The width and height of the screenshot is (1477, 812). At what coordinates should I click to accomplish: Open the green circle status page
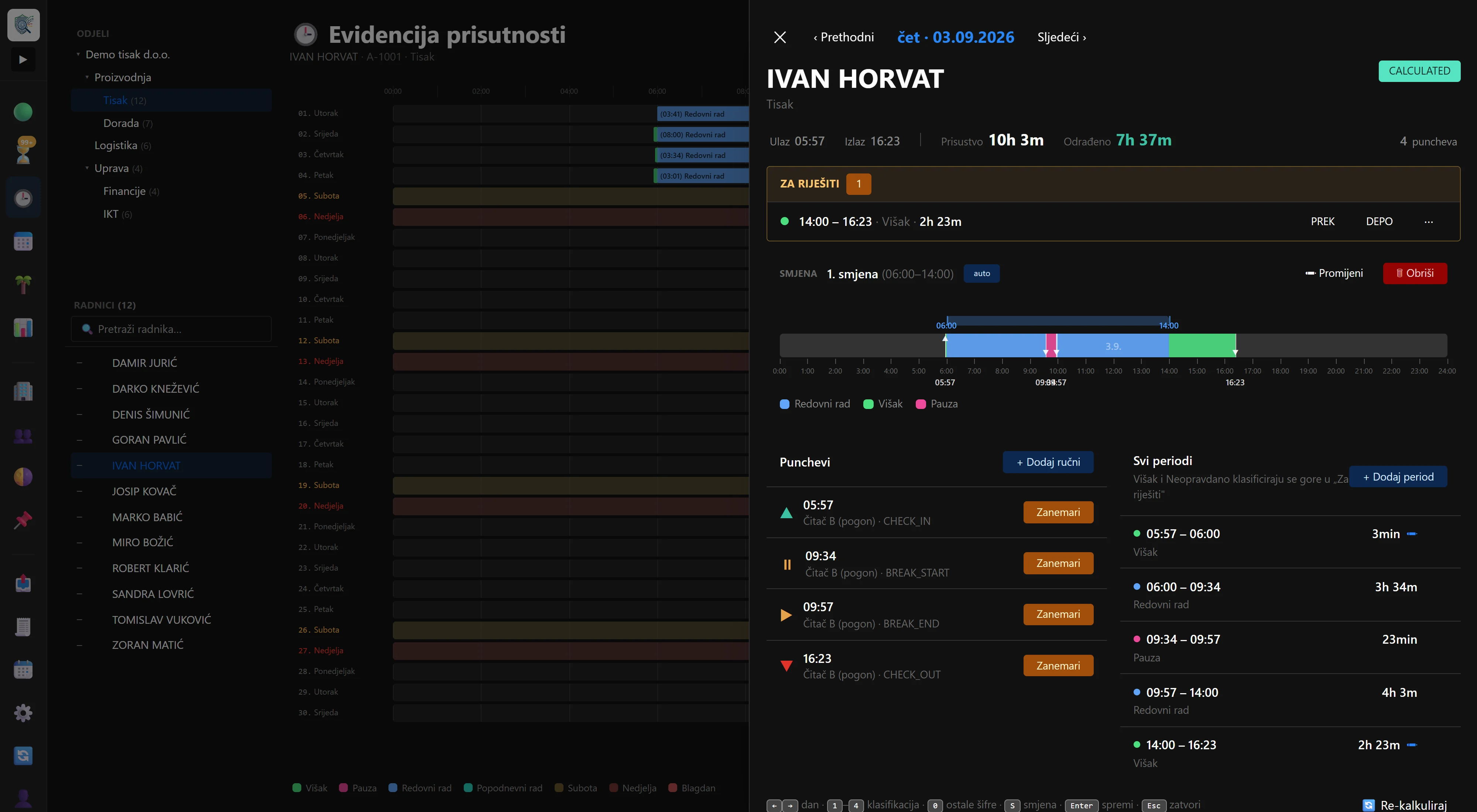pos(23,112)
